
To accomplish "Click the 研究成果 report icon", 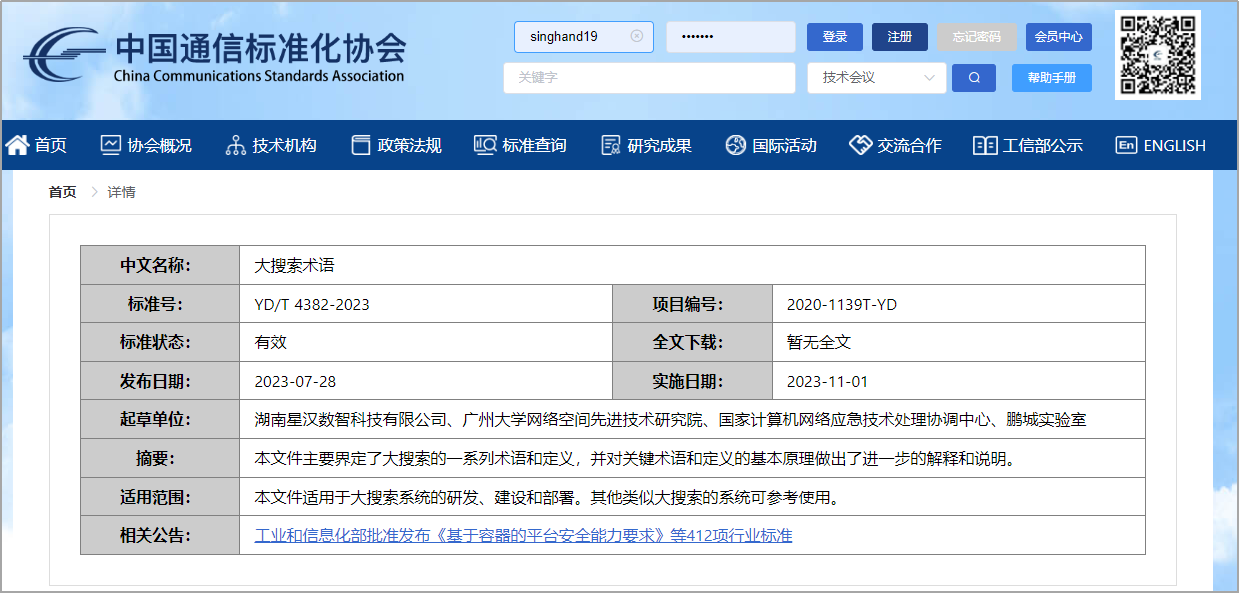I will coord(611,145).
